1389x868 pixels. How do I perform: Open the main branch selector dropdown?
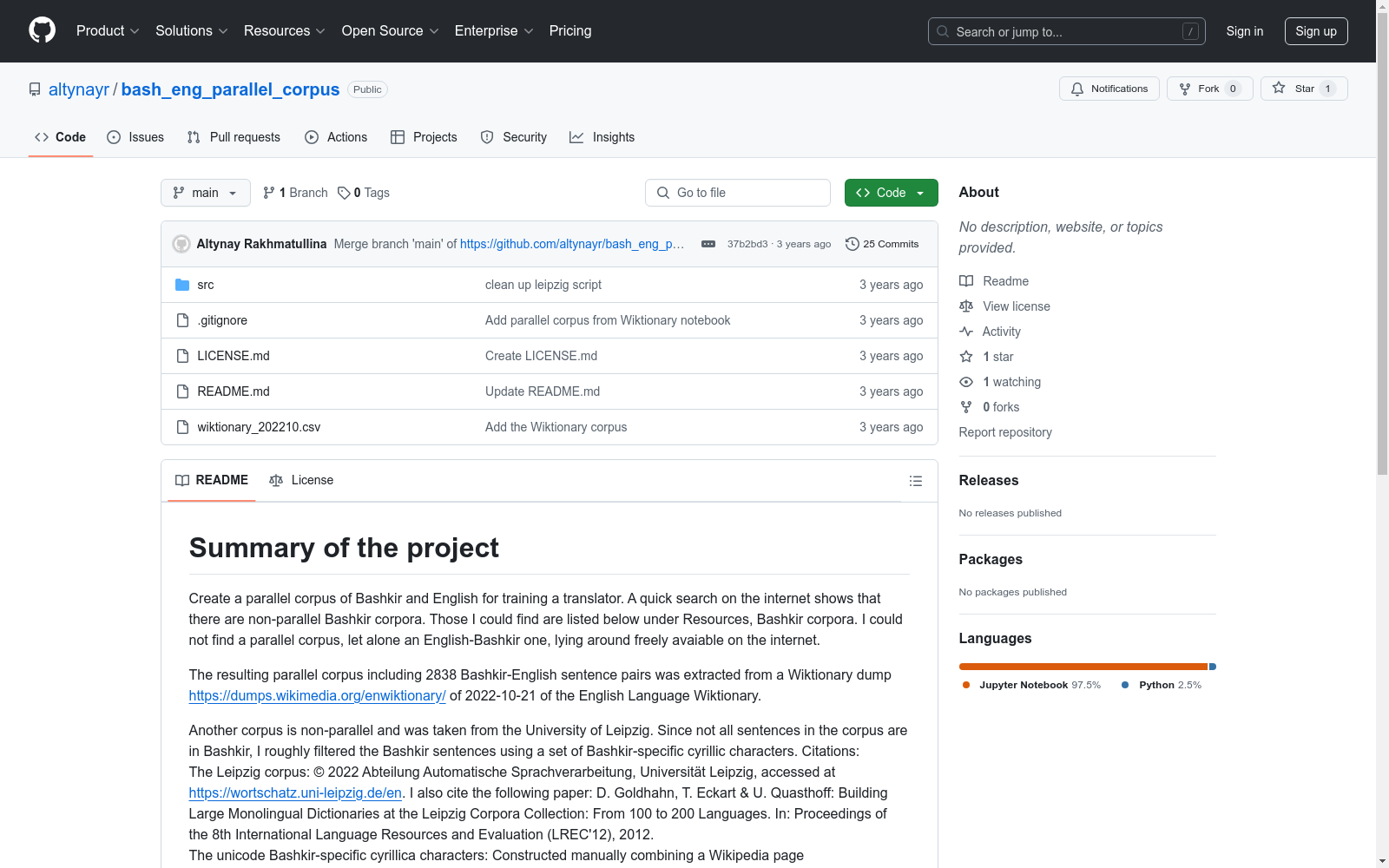[206, 193]
